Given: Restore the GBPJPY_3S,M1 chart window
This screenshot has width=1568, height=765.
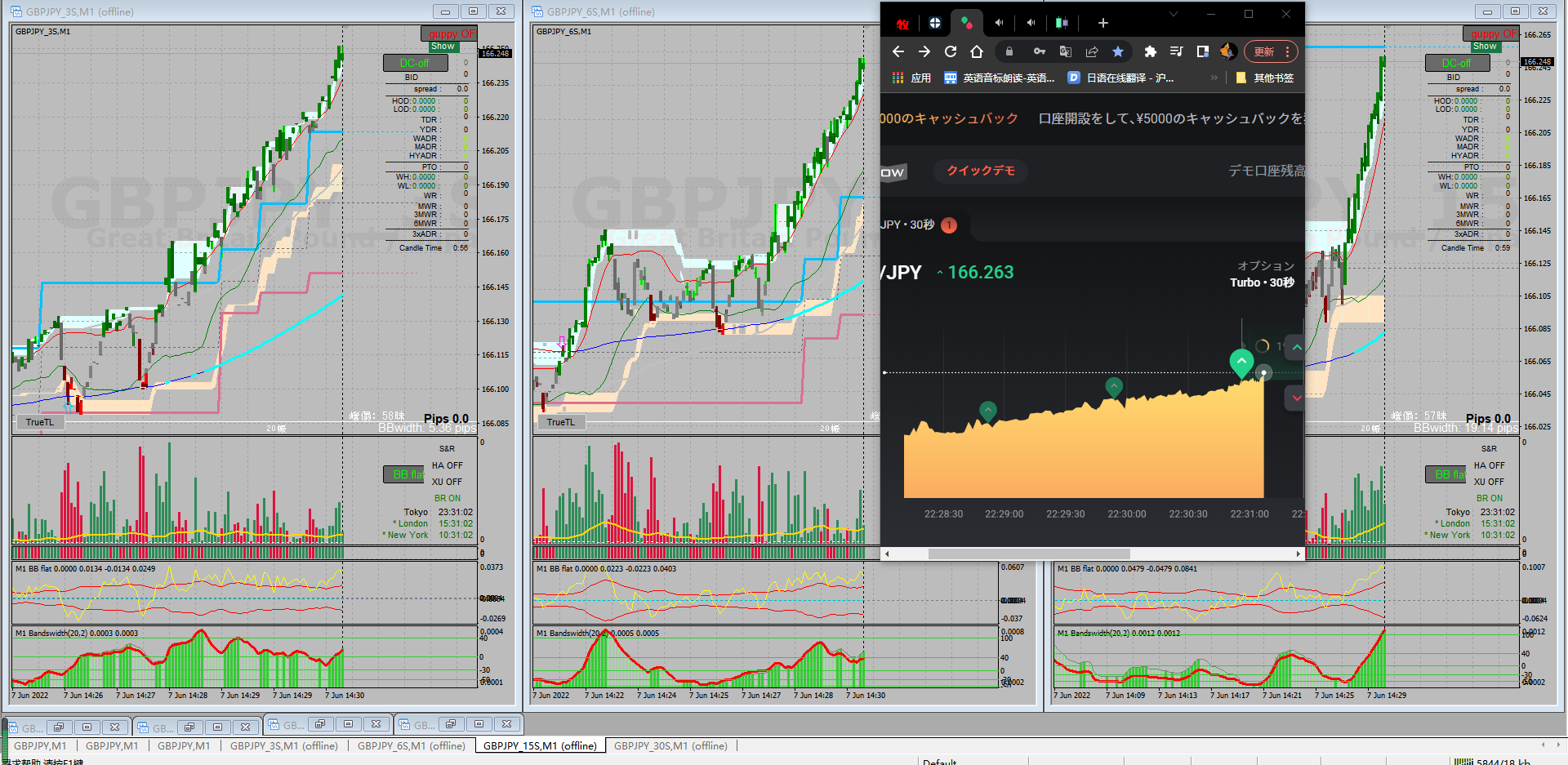Looking at the screenshot, I should 473,11.
